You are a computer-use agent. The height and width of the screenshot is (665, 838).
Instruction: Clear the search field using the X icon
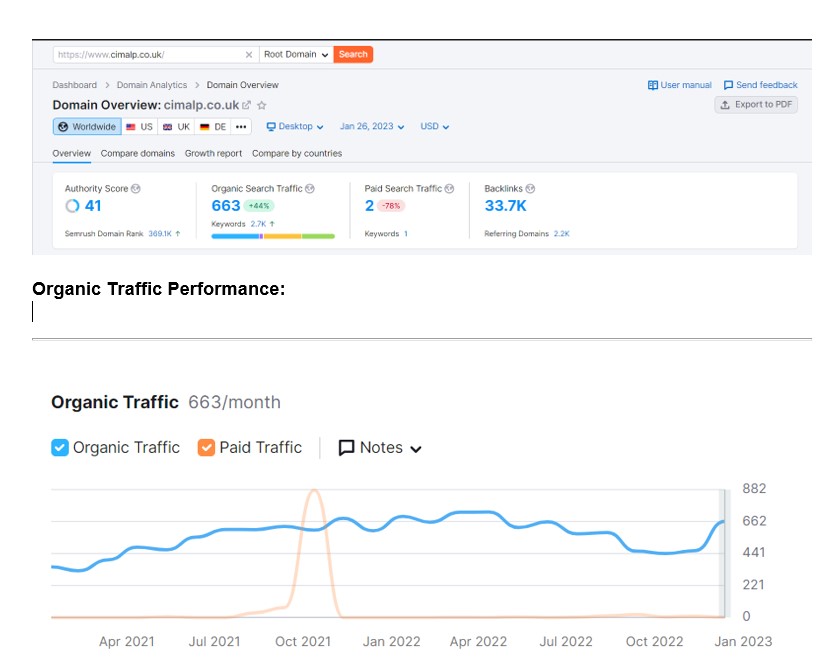point(249,55)
